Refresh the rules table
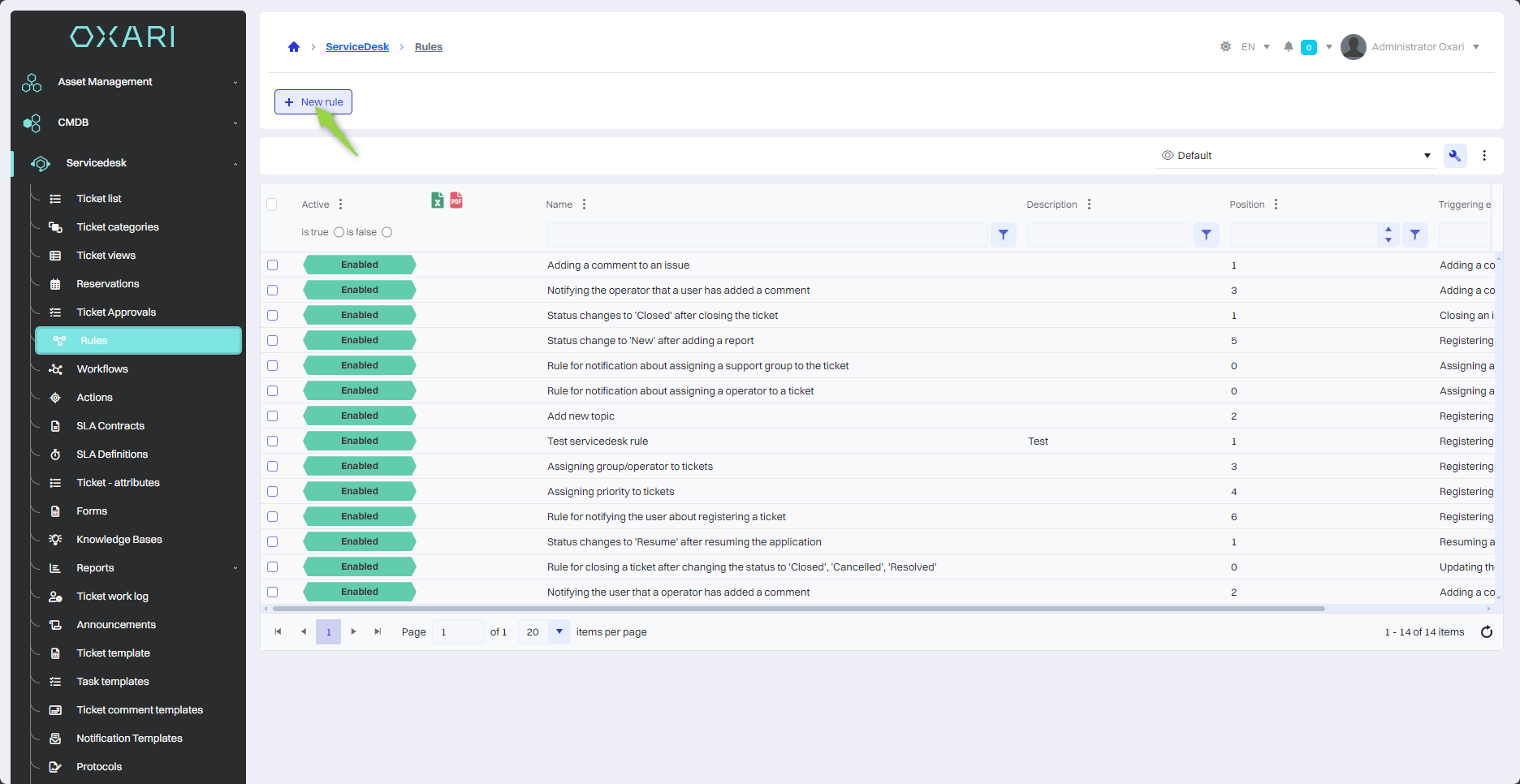 point(1486,632)
